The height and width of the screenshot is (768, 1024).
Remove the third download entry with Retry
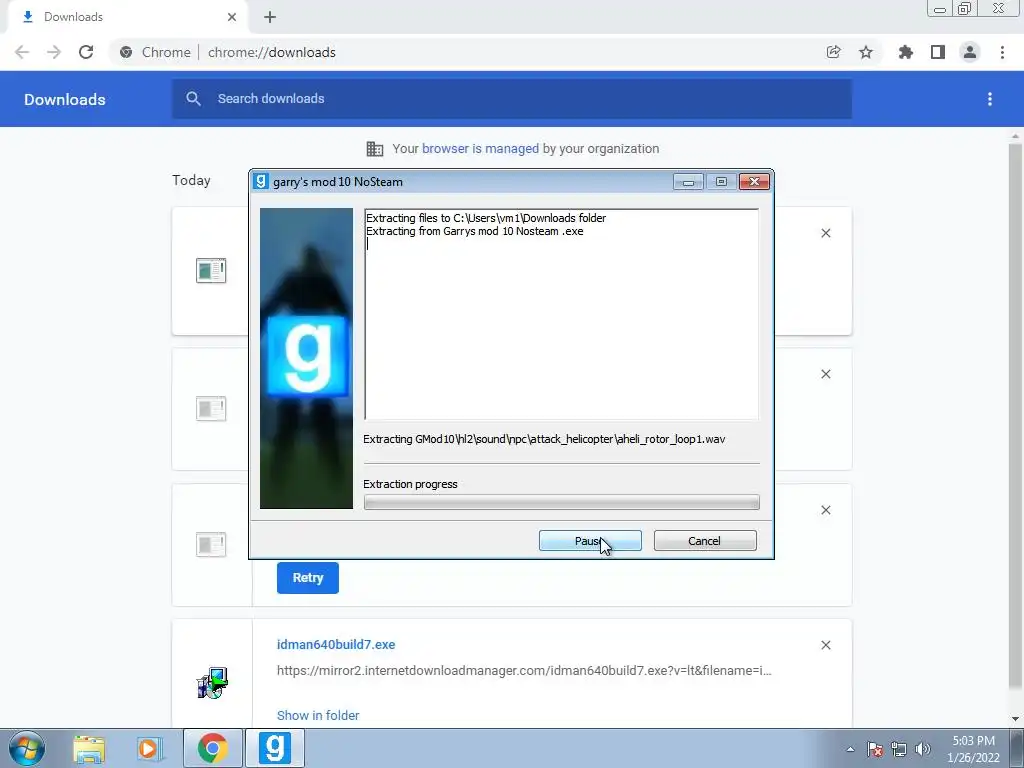pyautogui.click(x=825, y=510)
